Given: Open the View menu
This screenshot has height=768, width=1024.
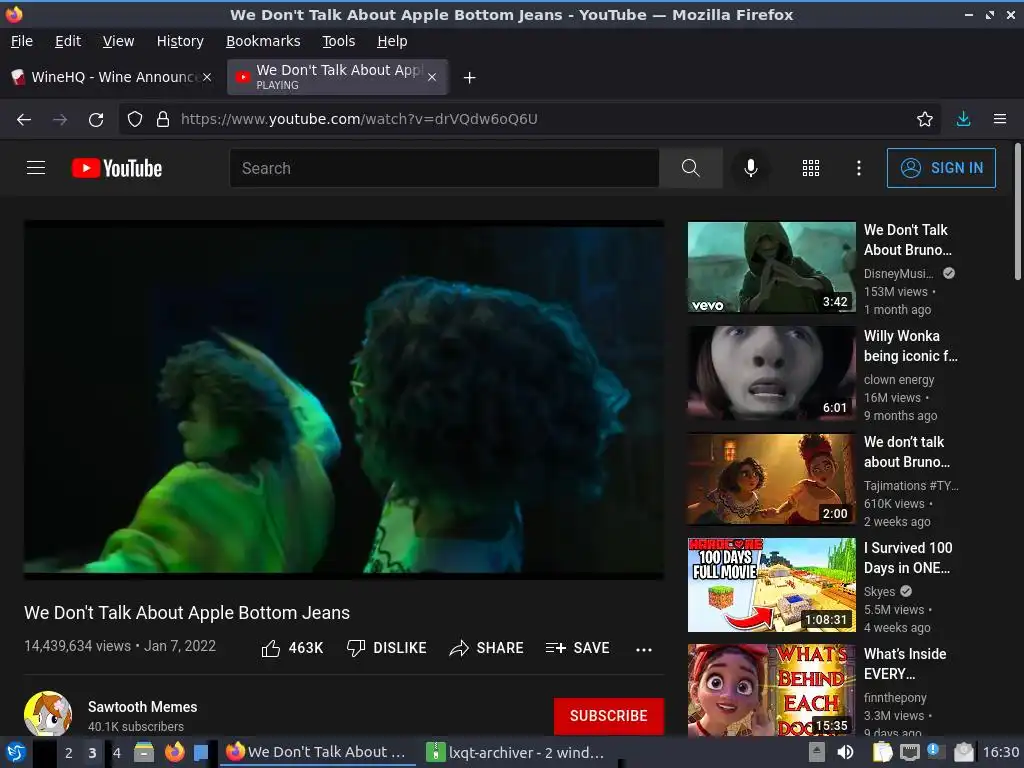Looking at the screenshot, I should click(x=118, y=41).
